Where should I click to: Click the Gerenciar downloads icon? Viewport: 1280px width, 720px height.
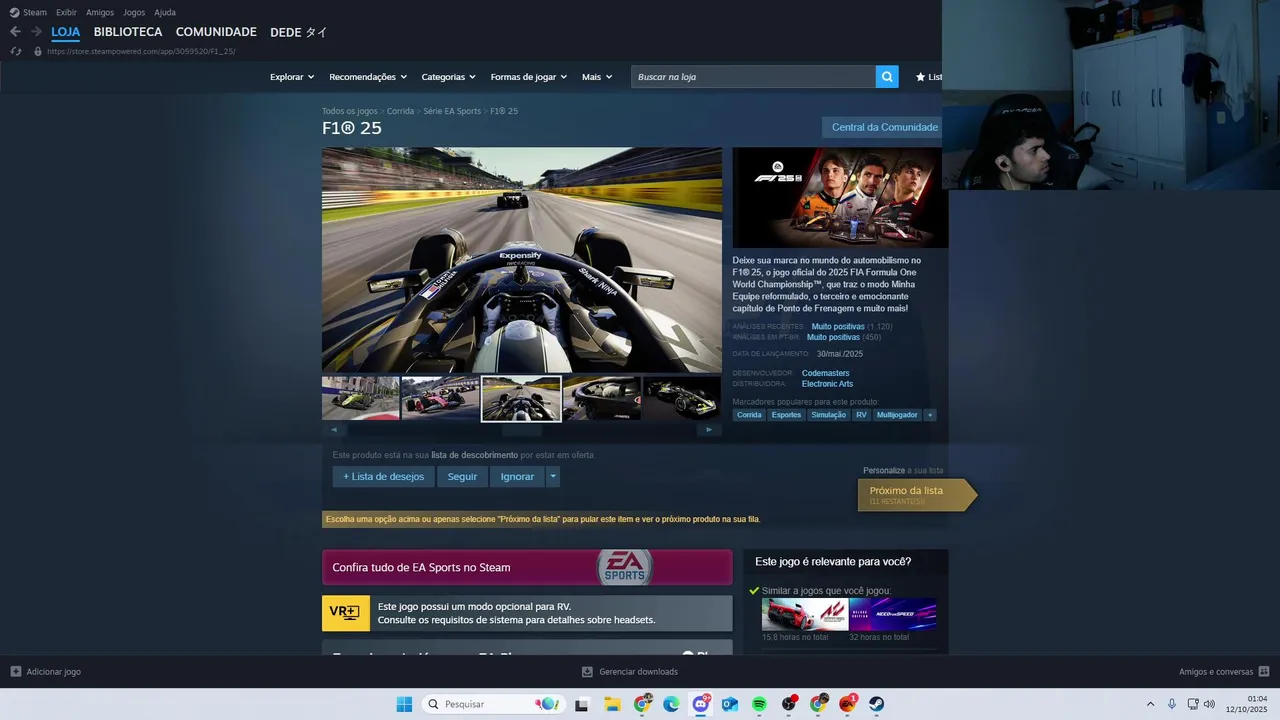coord(588,672)
